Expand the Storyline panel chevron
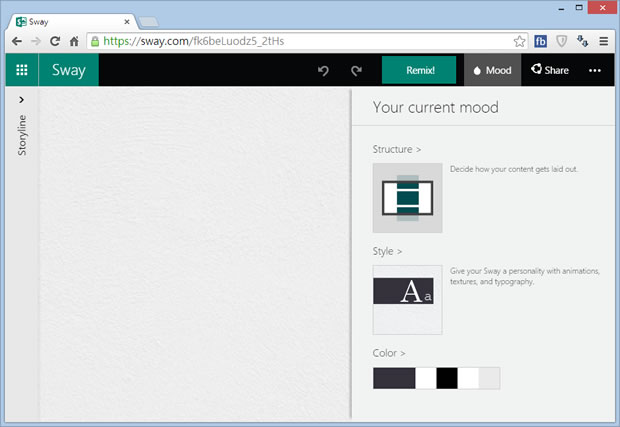This screenshot has height=427, width=620. pos(21,100)
